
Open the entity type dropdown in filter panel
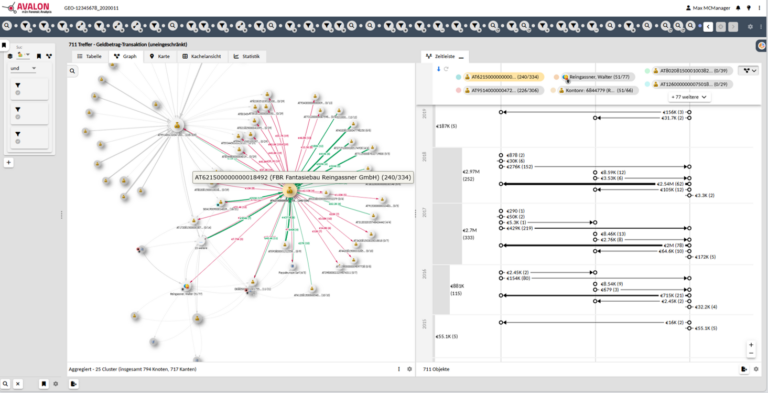[x=23, y=55]
